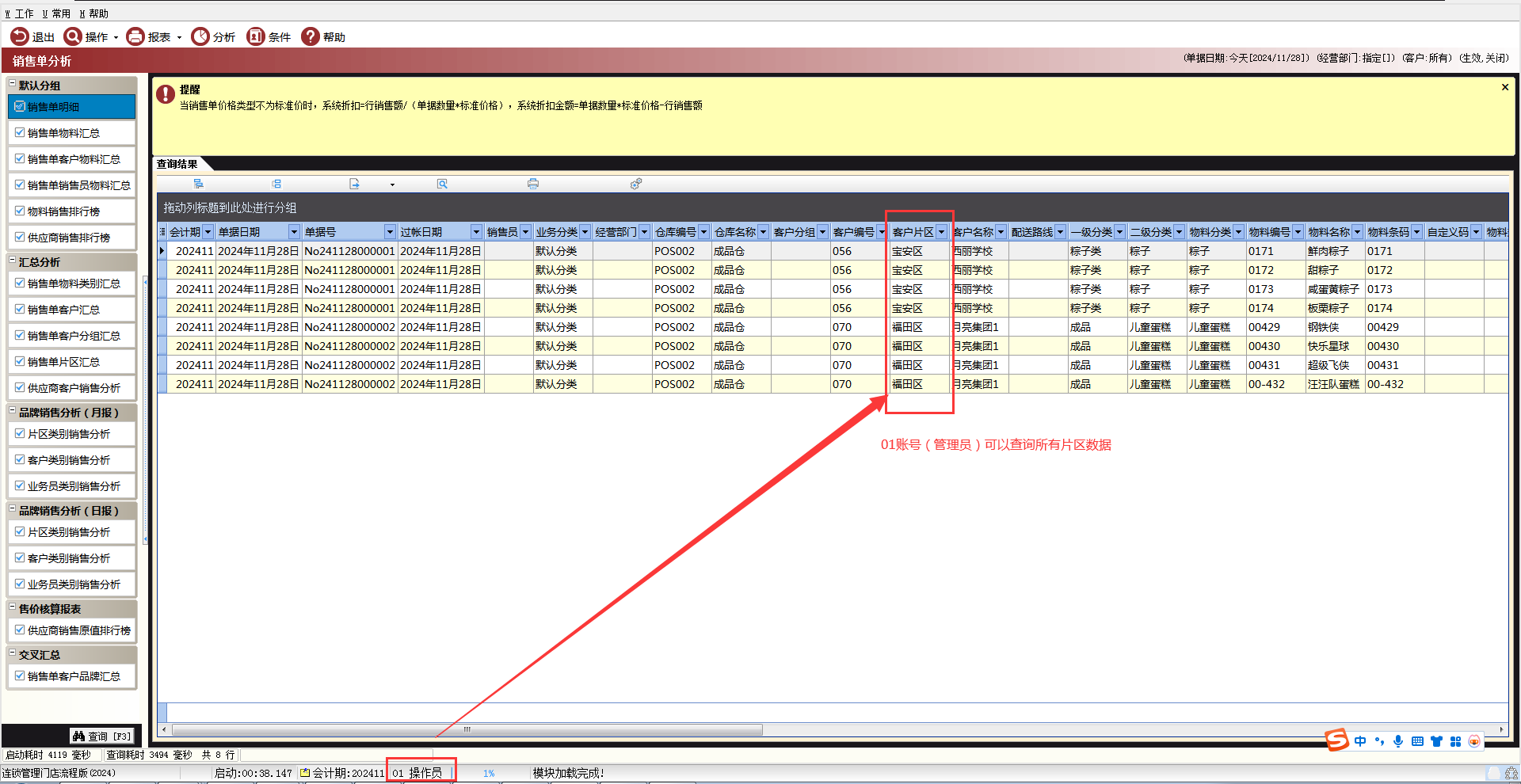Image resolution: width=1521 pixels, height=784 pixels.
Task: Toggle the 销售单物料汇总 checkbox
Action: click(20, 132)
